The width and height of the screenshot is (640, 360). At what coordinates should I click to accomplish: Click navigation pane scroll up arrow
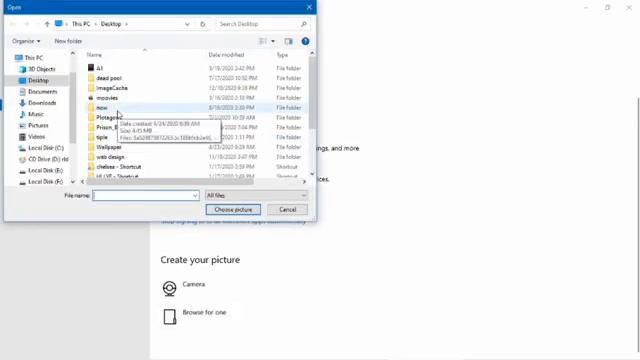click(x=73, y=53)
